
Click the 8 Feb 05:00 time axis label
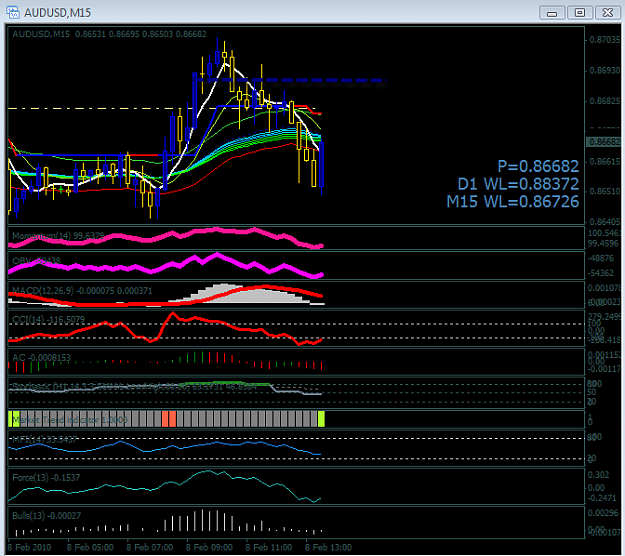[x=90, y=547]
